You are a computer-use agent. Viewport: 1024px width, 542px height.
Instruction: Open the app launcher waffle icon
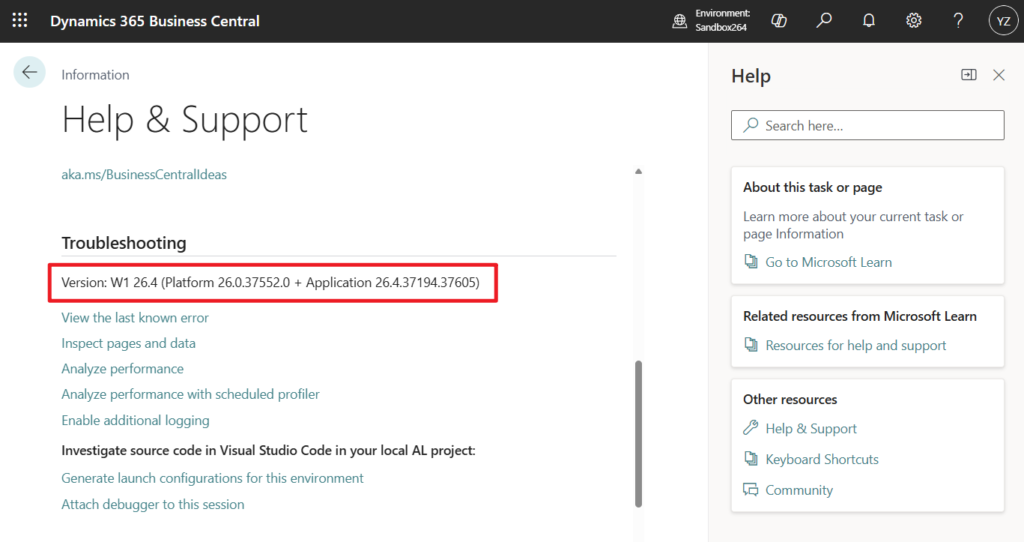(20, 21)
